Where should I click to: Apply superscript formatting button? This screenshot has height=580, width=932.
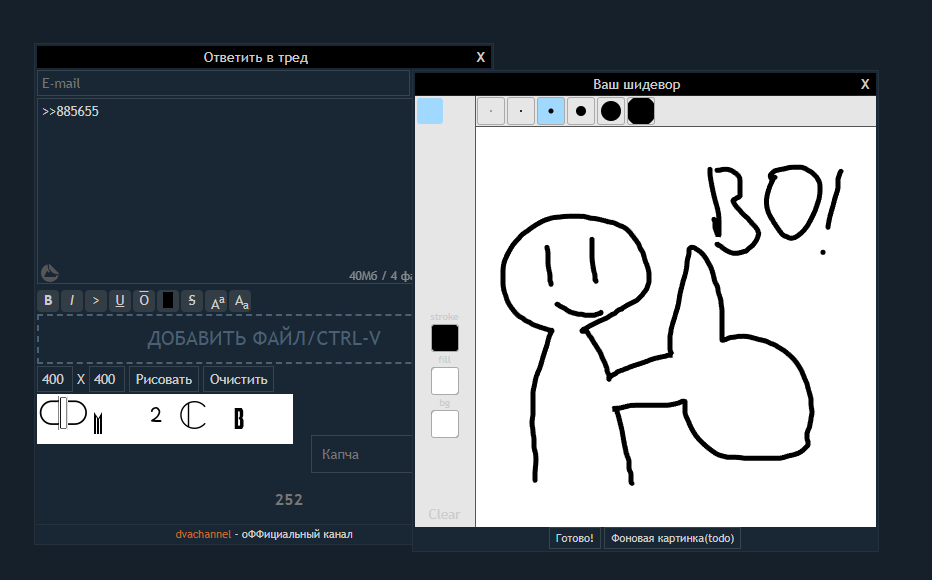[x=217, y=301]
